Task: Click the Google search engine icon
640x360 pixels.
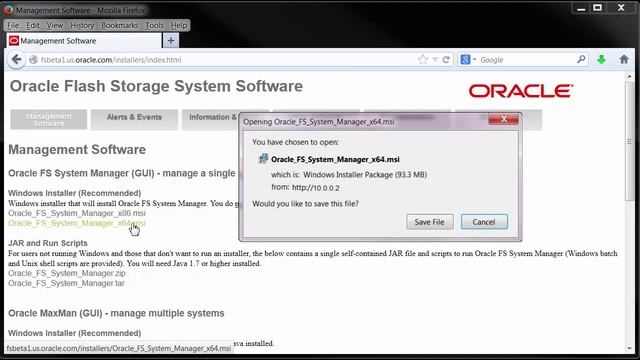Action: click(465, 60)
